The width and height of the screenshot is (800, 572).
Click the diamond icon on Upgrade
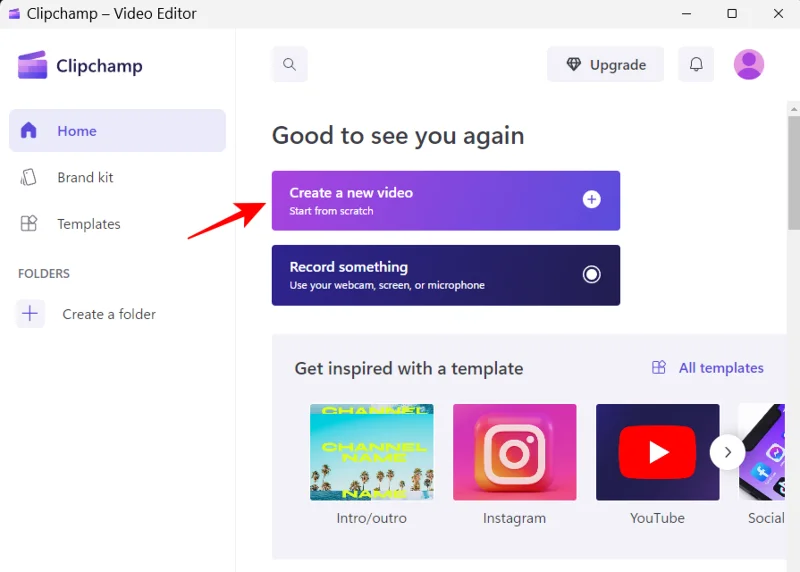coord(573,64)
